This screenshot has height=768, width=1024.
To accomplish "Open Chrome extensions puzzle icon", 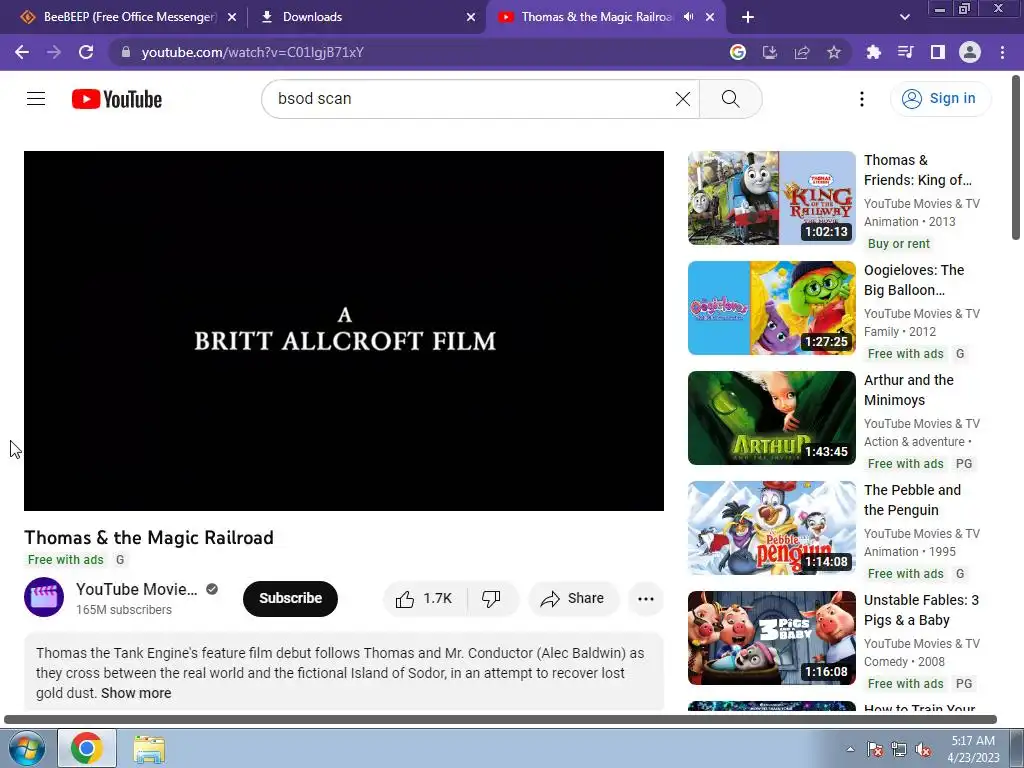I will tap(873, 52).
